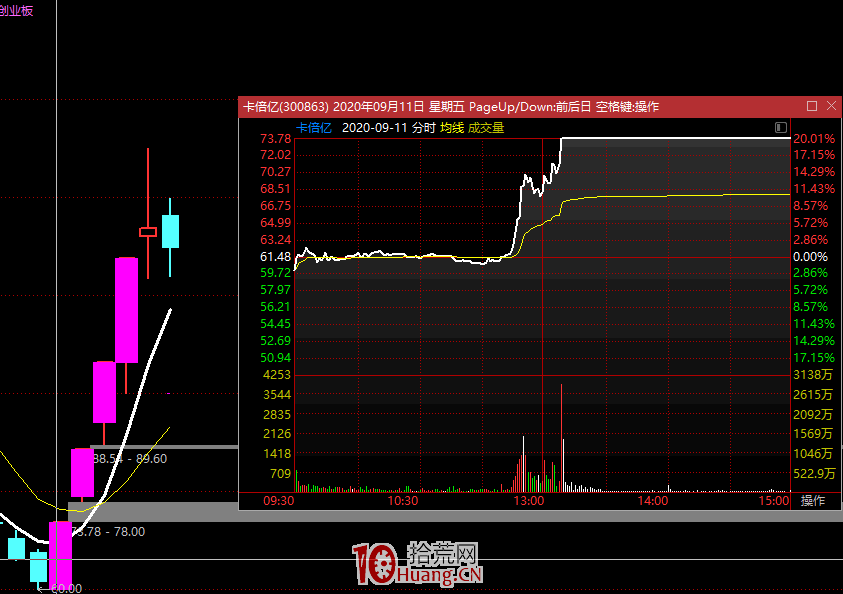Click the popup title bar text 卡倍亿(300863)
The height and width of the screenshot is (594, 843).
[x=285, y=106]
